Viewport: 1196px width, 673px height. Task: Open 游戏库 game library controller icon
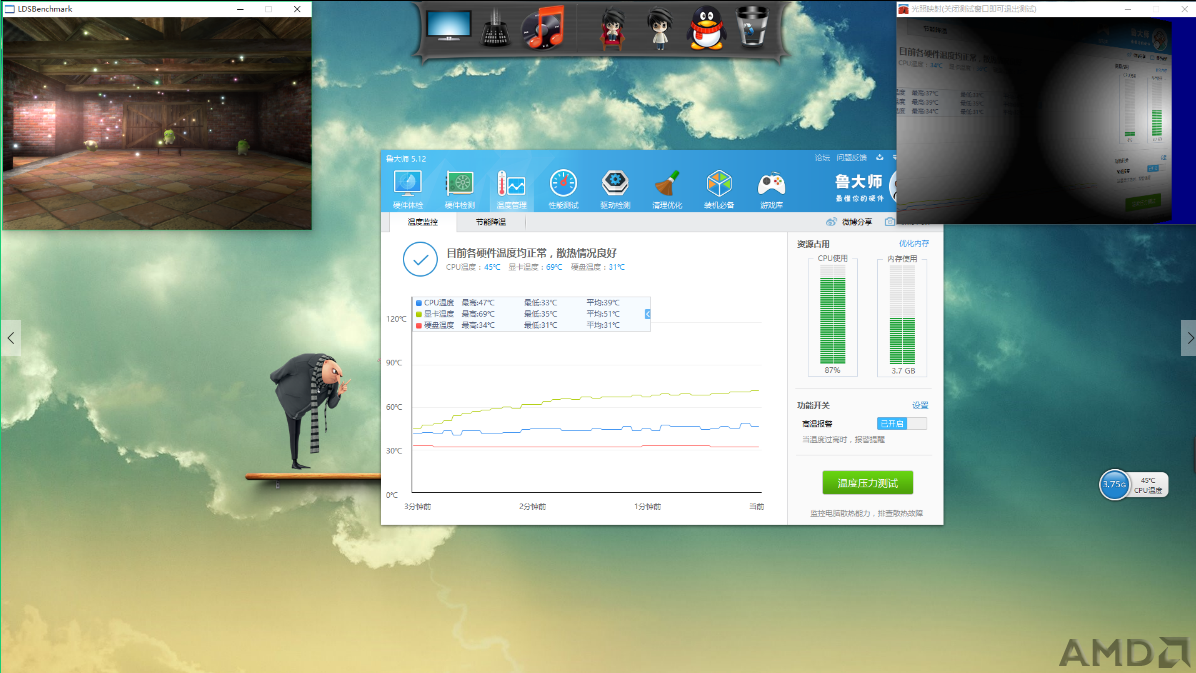(770, 188)
